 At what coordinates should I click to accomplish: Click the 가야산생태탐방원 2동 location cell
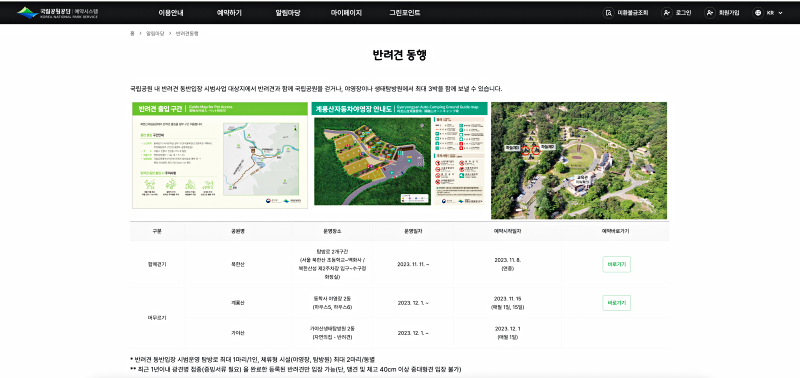[332, 333]
